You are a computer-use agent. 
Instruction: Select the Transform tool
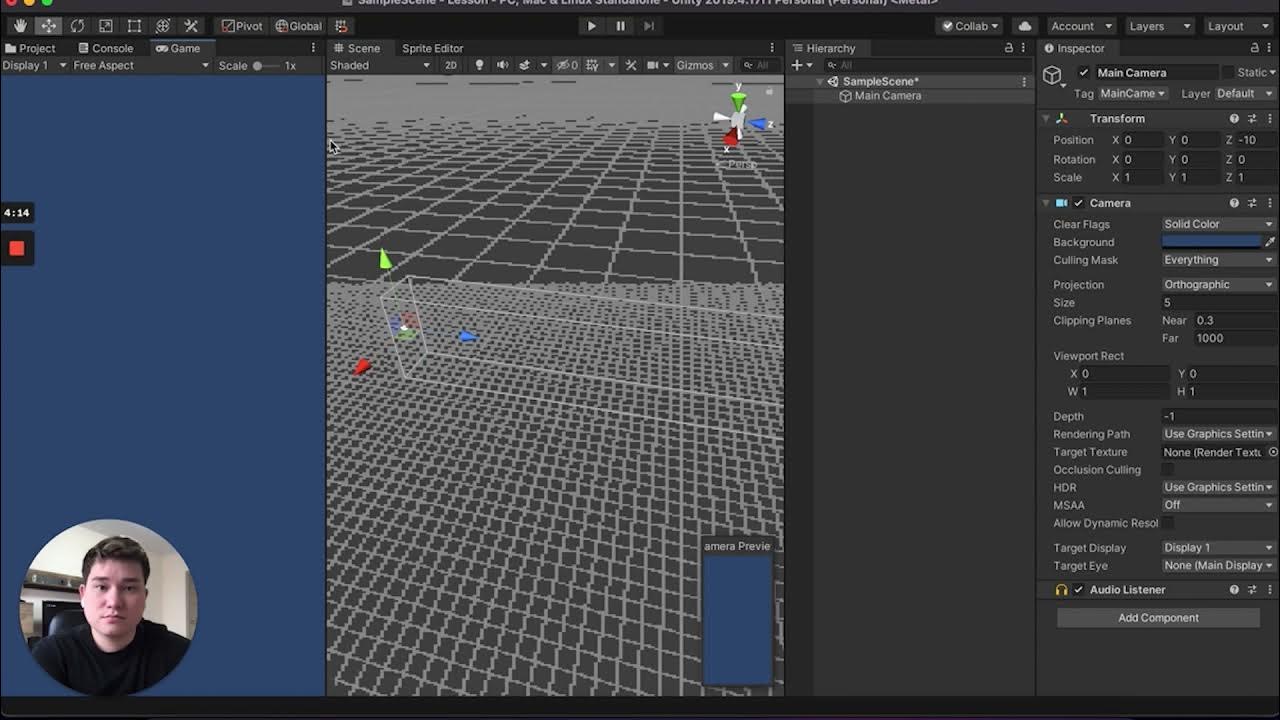pyautogui.click(x=162, y=26)
